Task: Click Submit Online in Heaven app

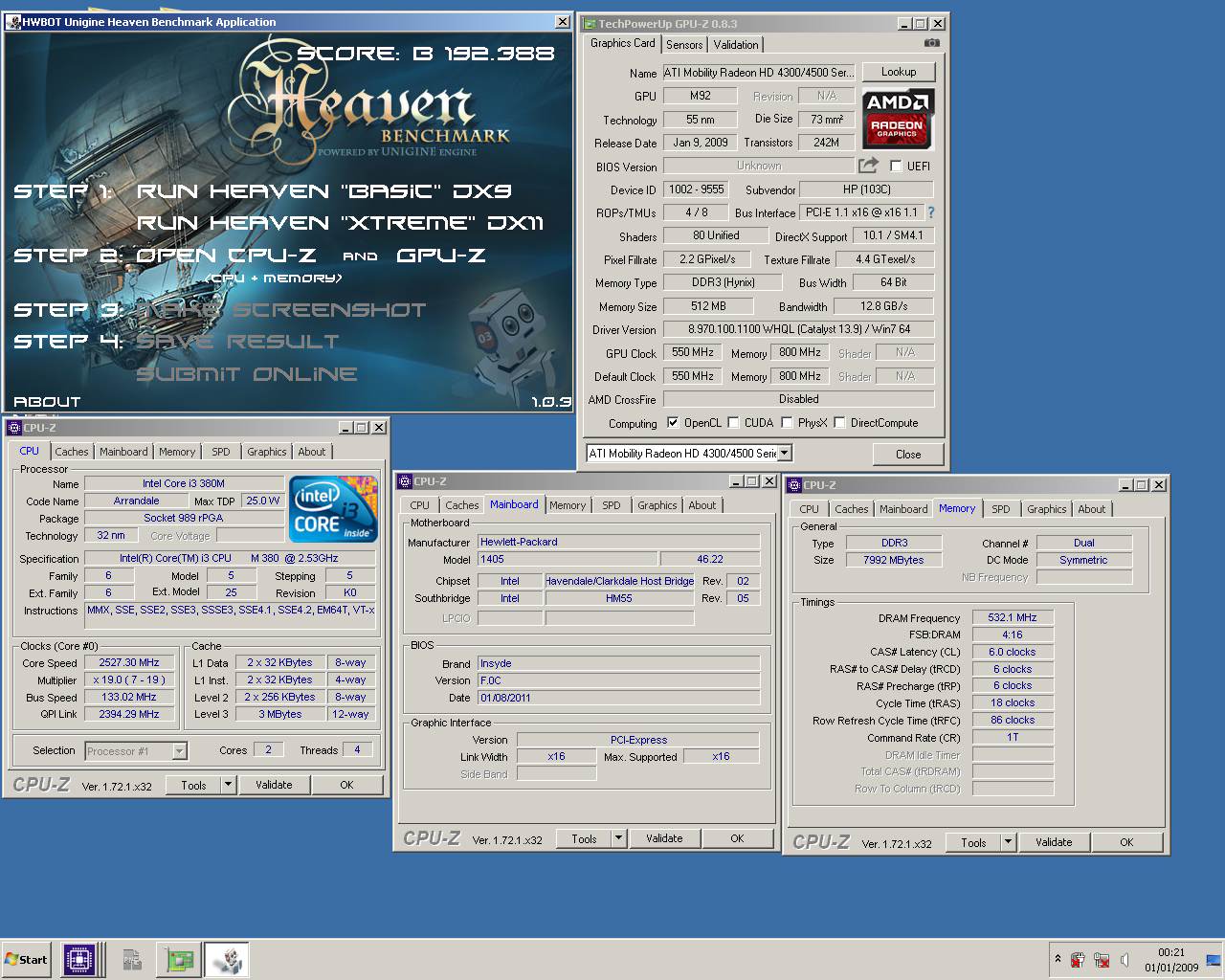Action: (x=247, y=374)
